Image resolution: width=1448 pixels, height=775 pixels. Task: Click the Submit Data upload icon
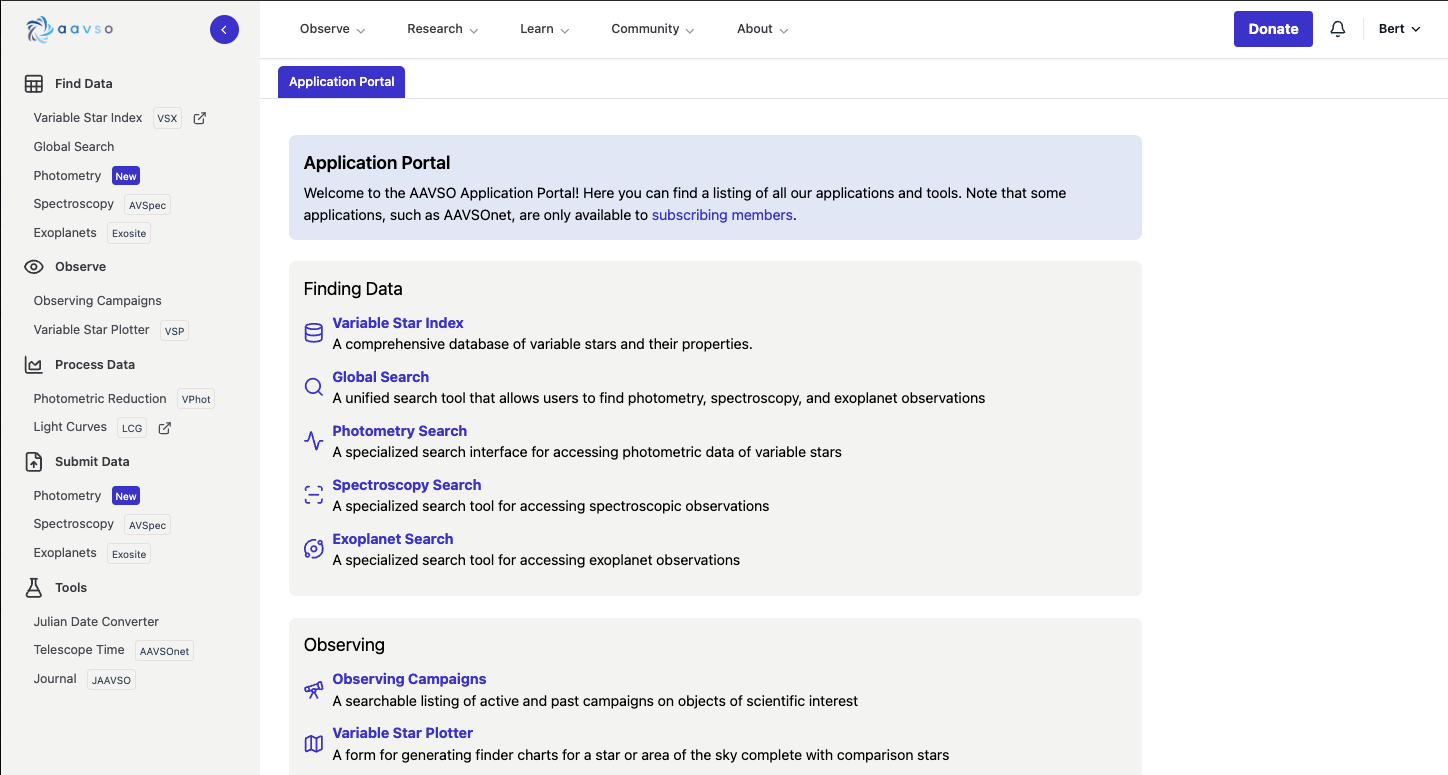pos(34,462)
